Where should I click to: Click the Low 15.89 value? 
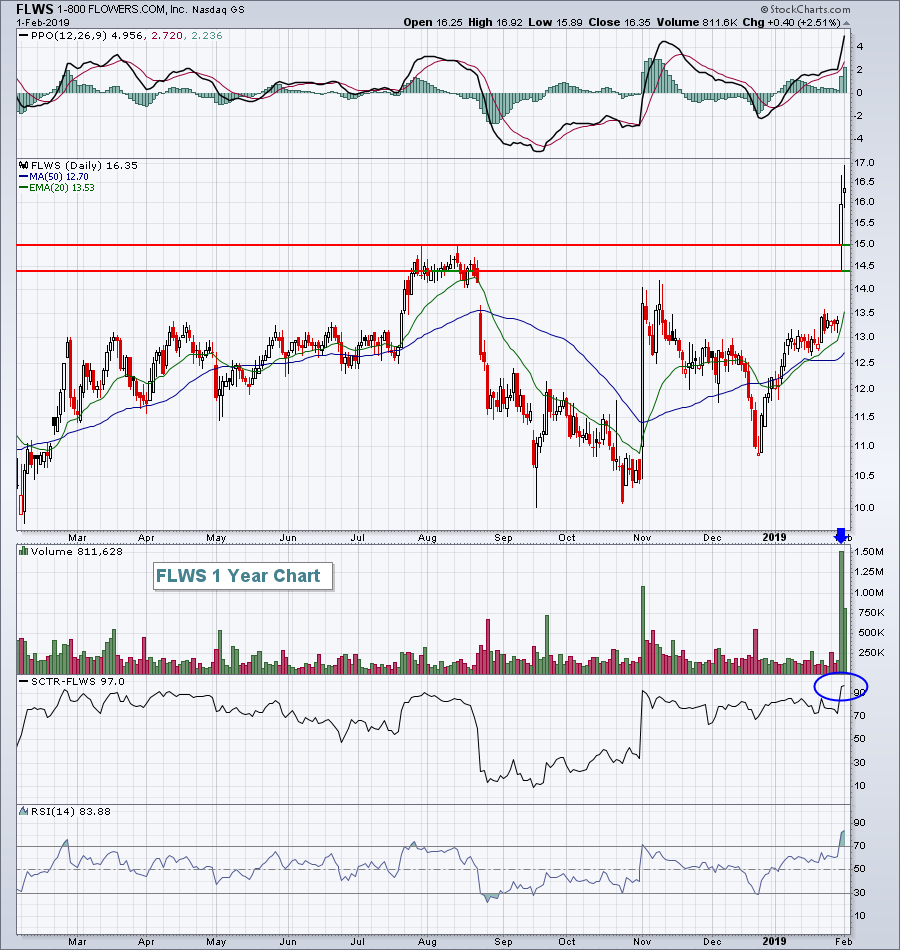coord(555,22)
